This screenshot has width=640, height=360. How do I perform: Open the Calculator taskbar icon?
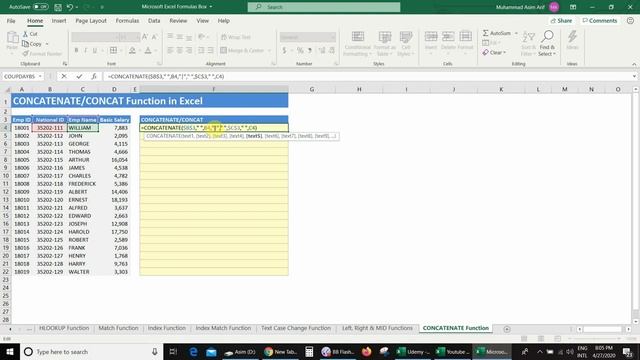click(309, 351)
